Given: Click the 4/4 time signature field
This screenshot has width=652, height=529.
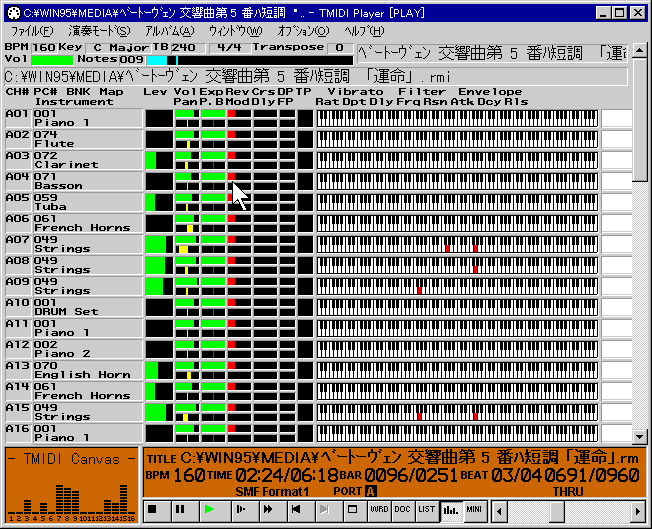Looking at the screenshot, I should [230, 48].
